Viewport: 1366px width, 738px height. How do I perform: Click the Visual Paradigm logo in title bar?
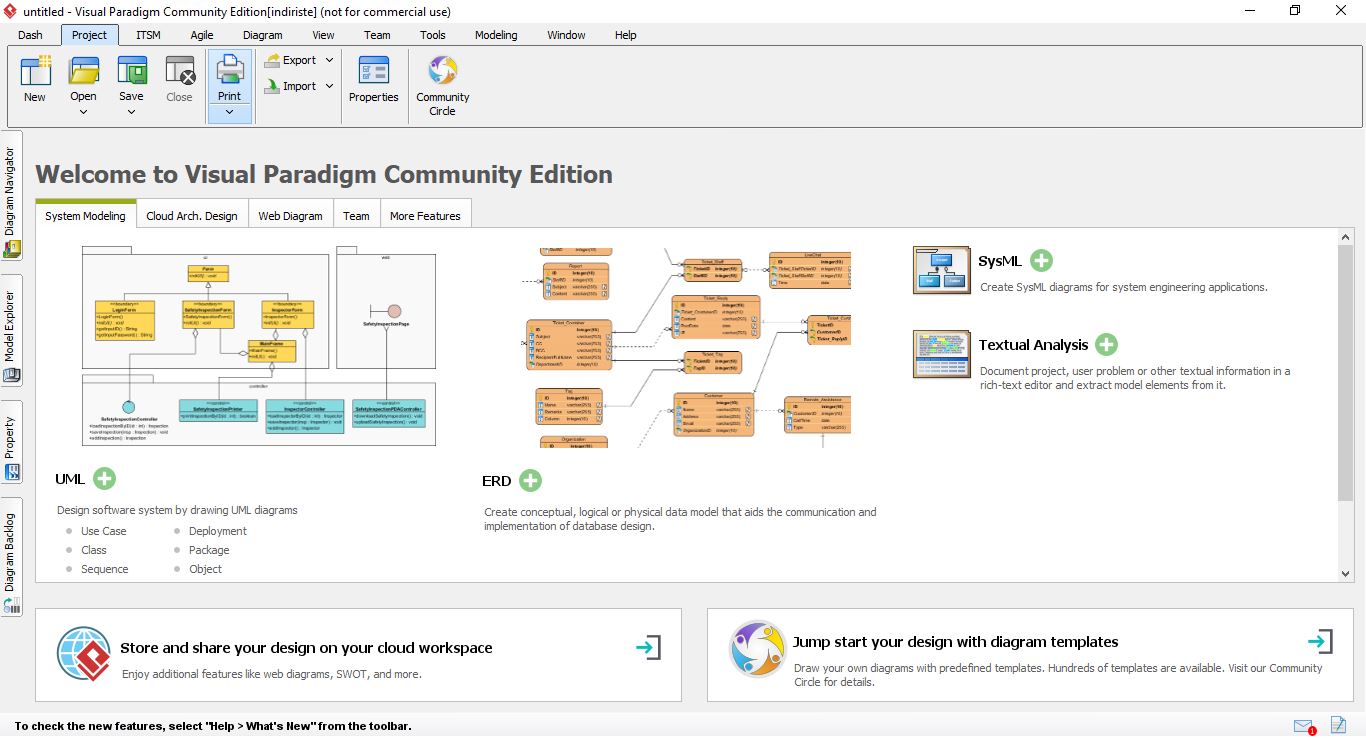10,11
